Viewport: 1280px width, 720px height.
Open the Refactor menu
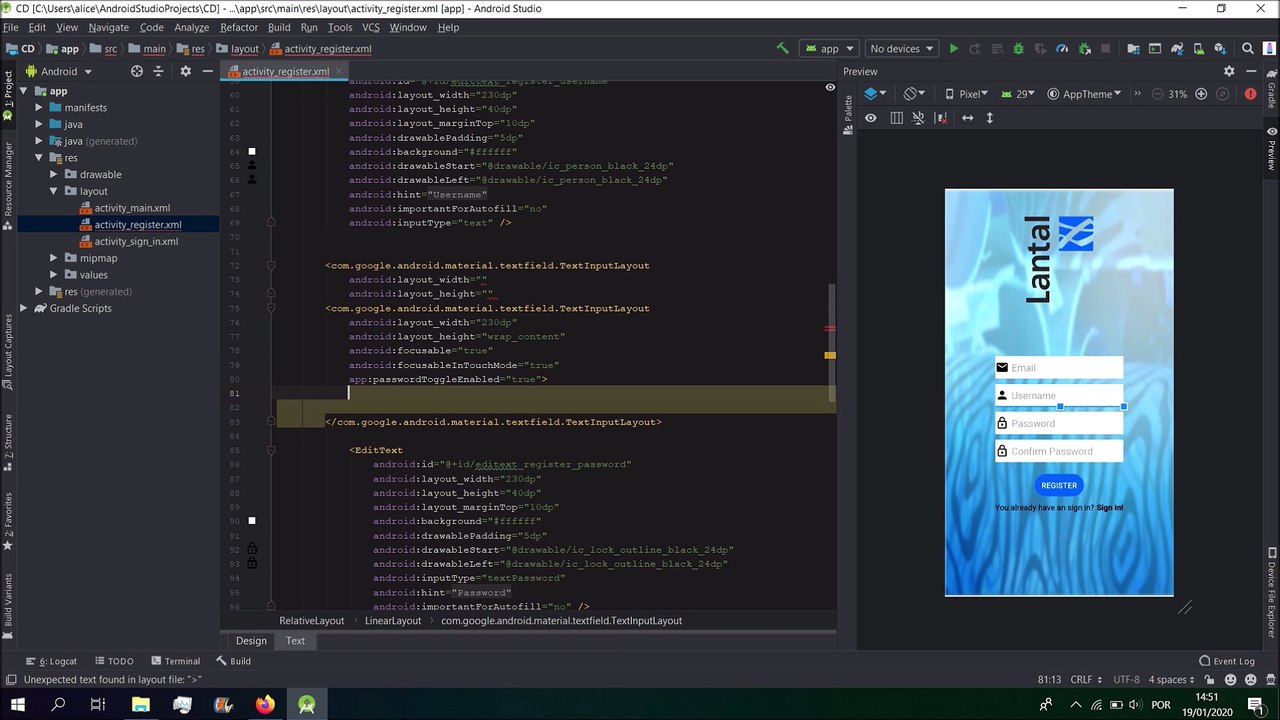(x=239, y=27)
